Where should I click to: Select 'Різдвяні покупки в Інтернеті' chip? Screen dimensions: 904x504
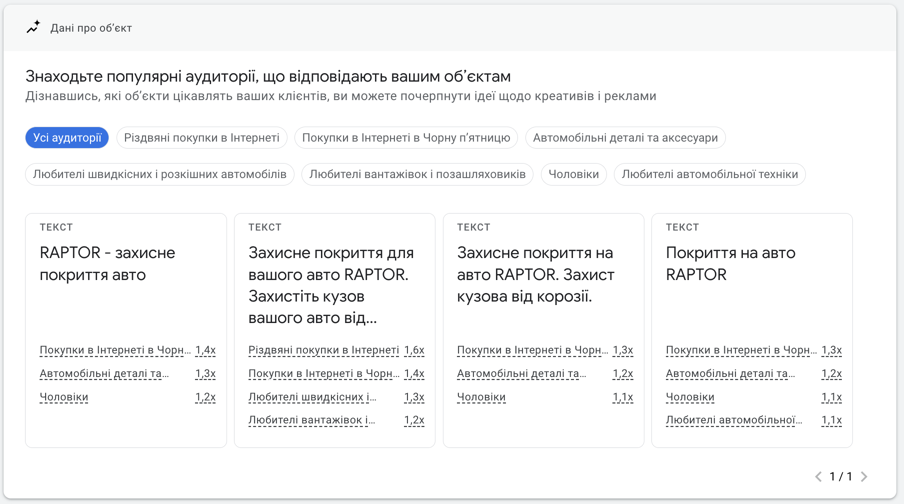(x=202, y=138)
